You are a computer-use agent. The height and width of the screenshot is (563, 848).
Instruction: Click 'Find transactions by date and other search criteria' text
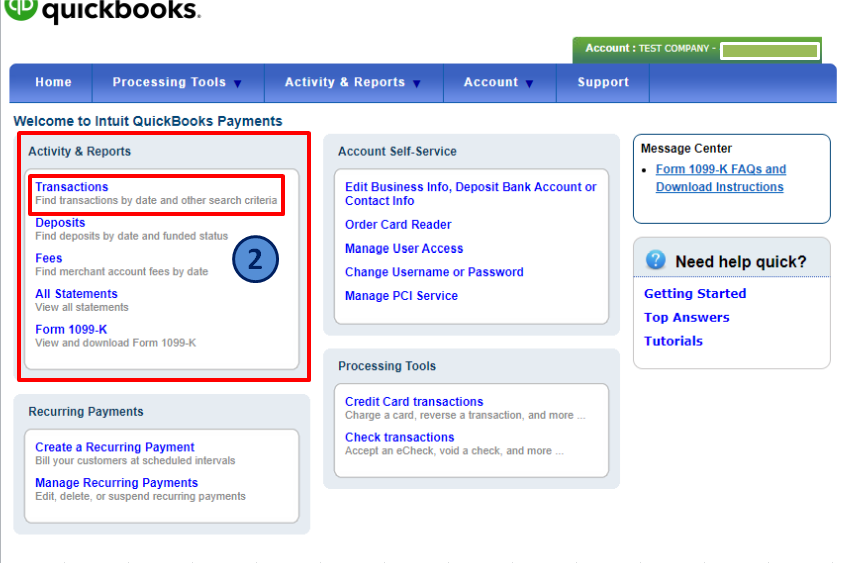pos(156,200)
